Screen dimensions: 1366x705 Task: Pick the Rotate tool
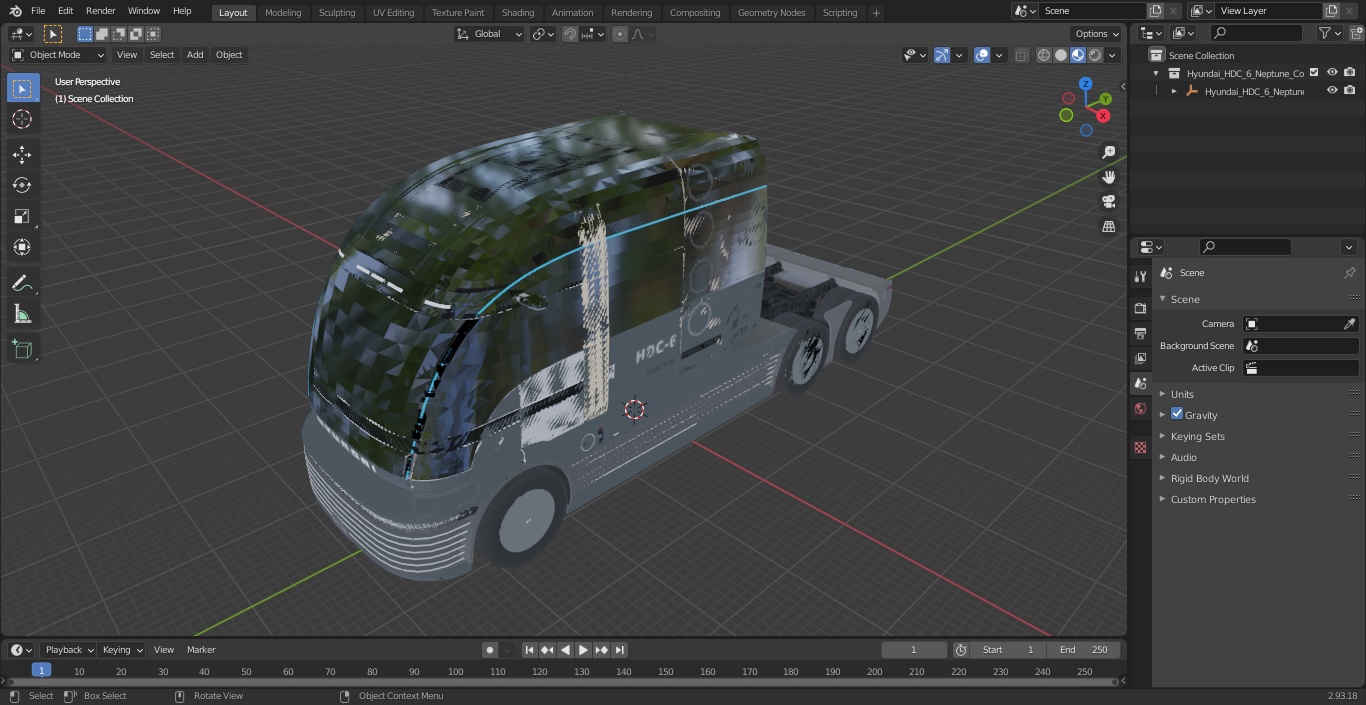click(x=22, y=185)
